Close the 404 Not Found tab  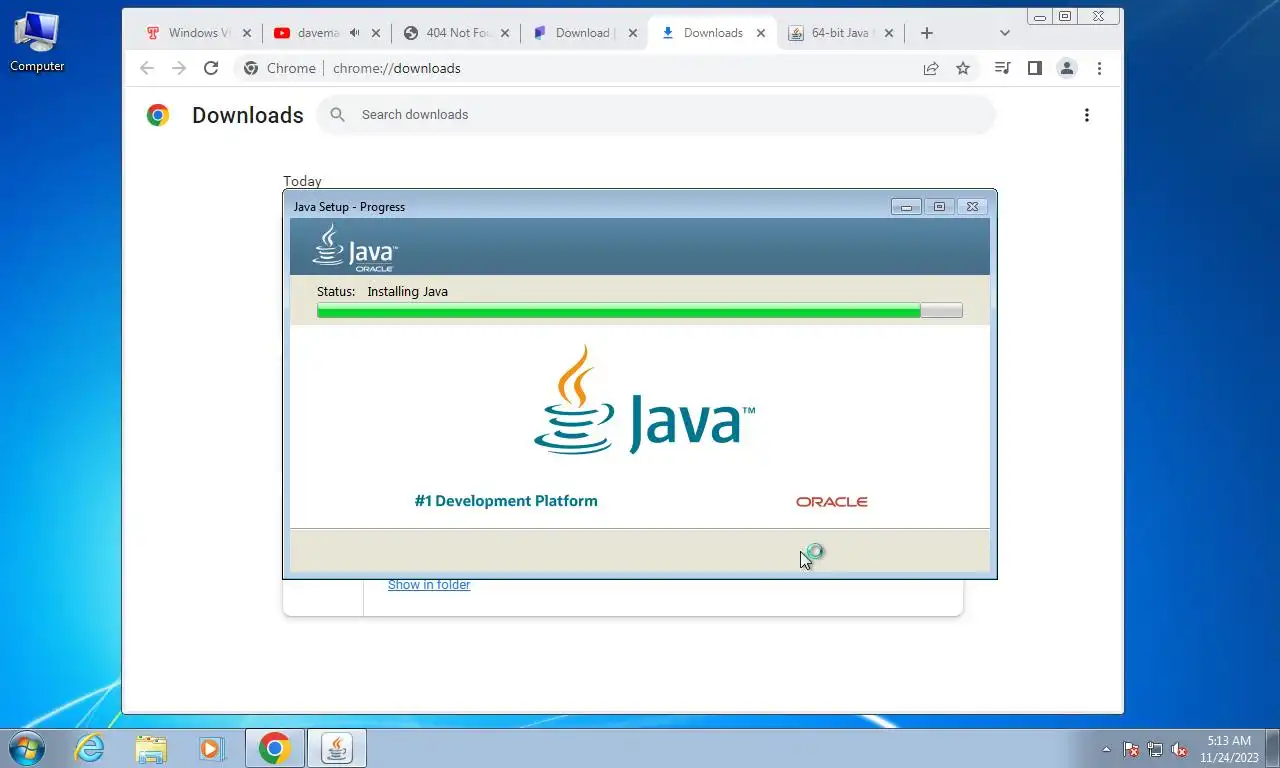click(504, 33)
